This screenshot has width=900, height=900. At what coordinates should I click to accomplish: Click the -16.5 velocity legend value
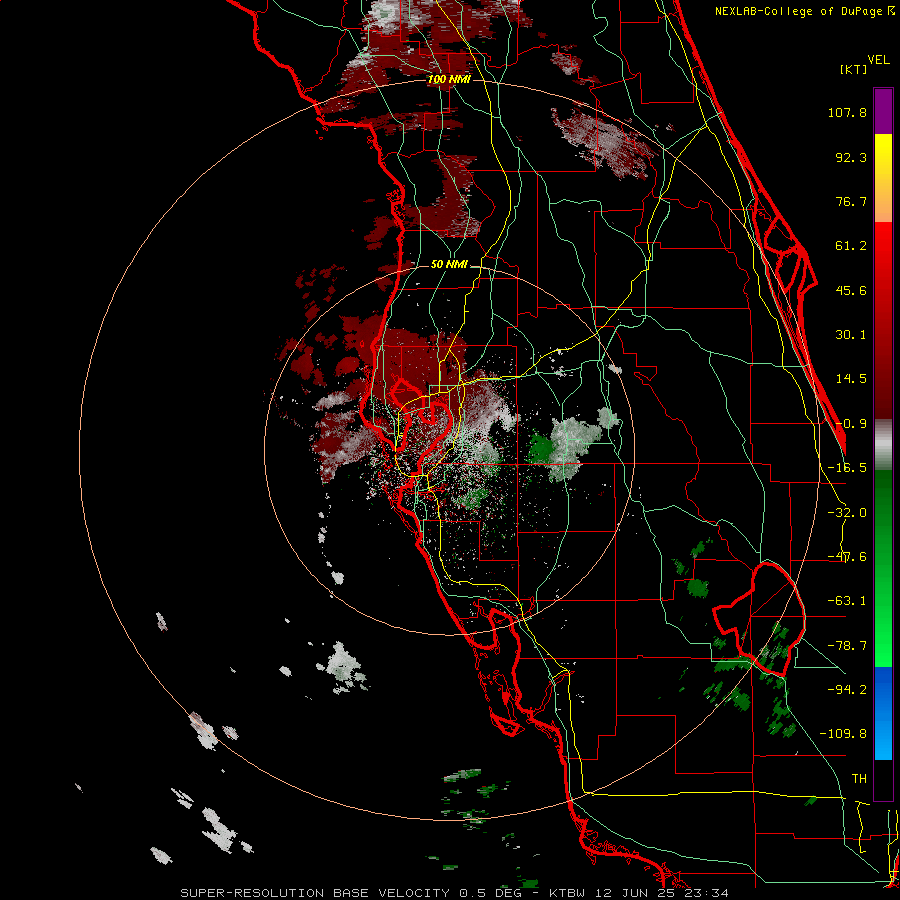847,468
